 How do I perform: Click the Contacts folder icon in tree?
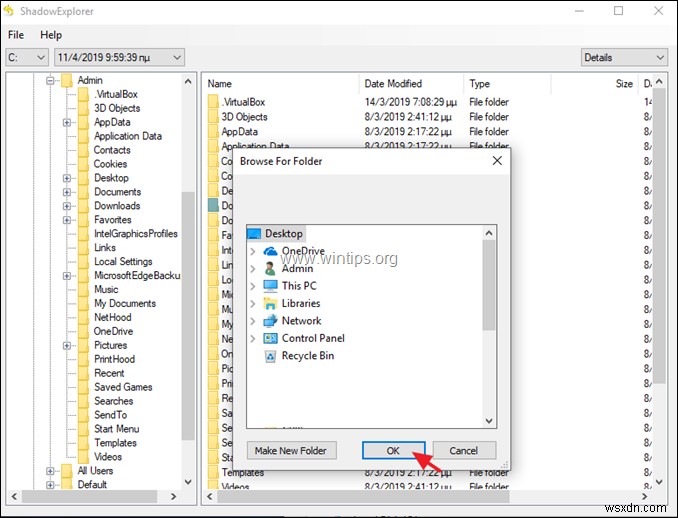pos(83,150)
